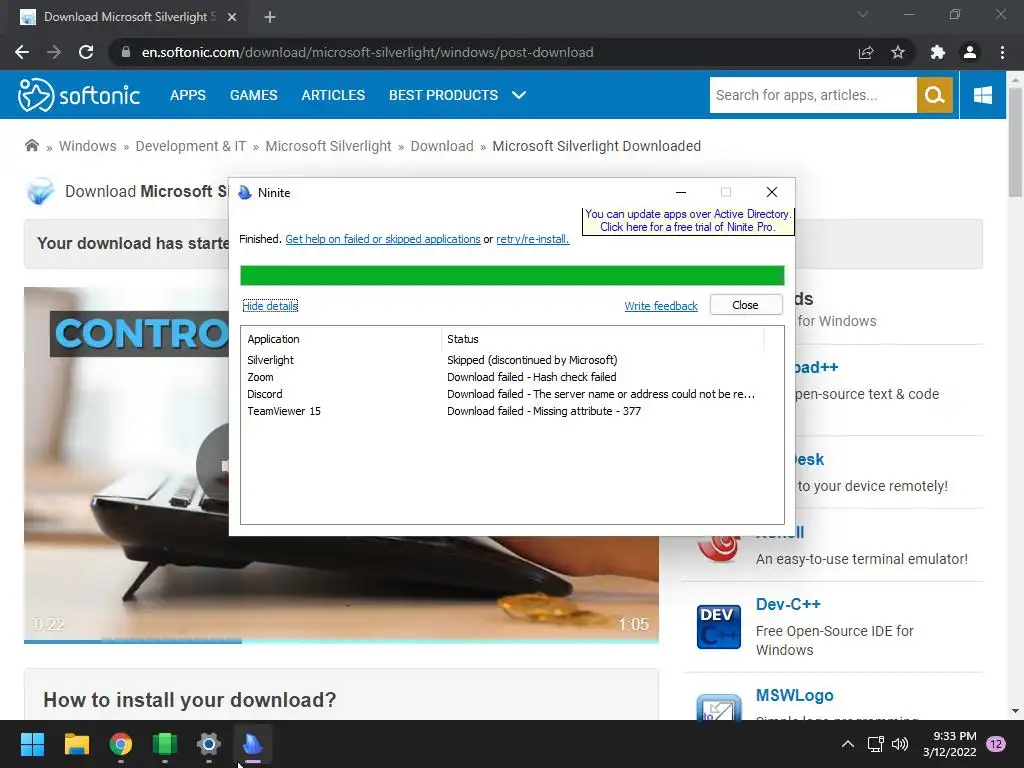Click the browser forward arrow
The height and width of the screenshot is (768, 1024).
click(x=54, y=52)
